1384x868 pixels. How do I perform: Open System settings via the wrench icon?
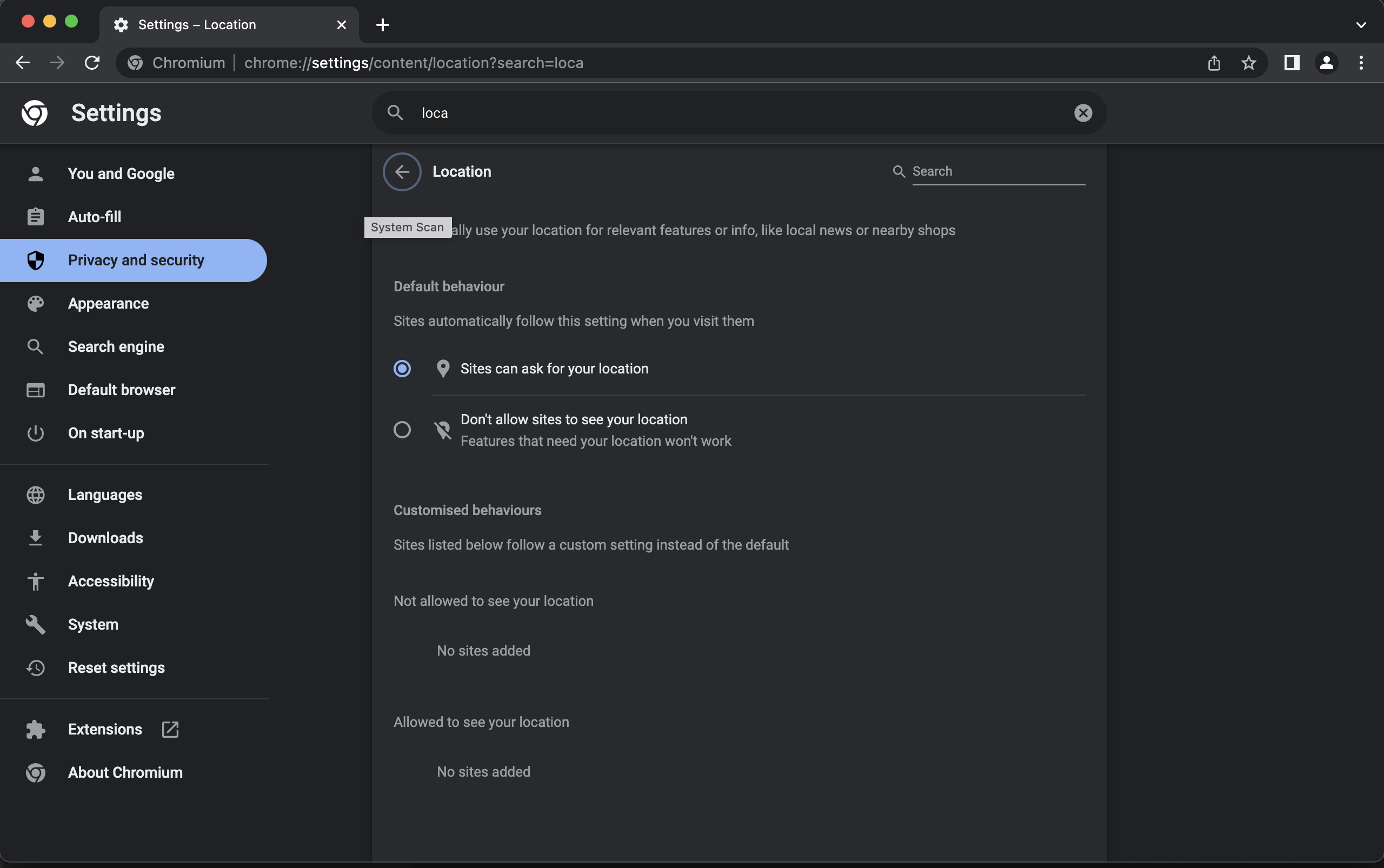36,624
